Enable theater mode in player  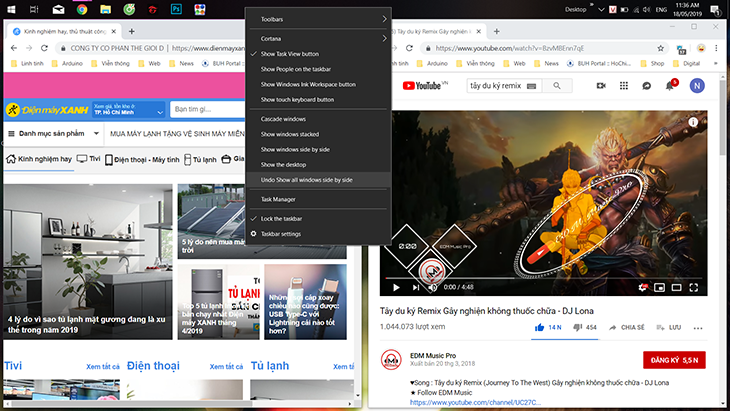point(676,287)
